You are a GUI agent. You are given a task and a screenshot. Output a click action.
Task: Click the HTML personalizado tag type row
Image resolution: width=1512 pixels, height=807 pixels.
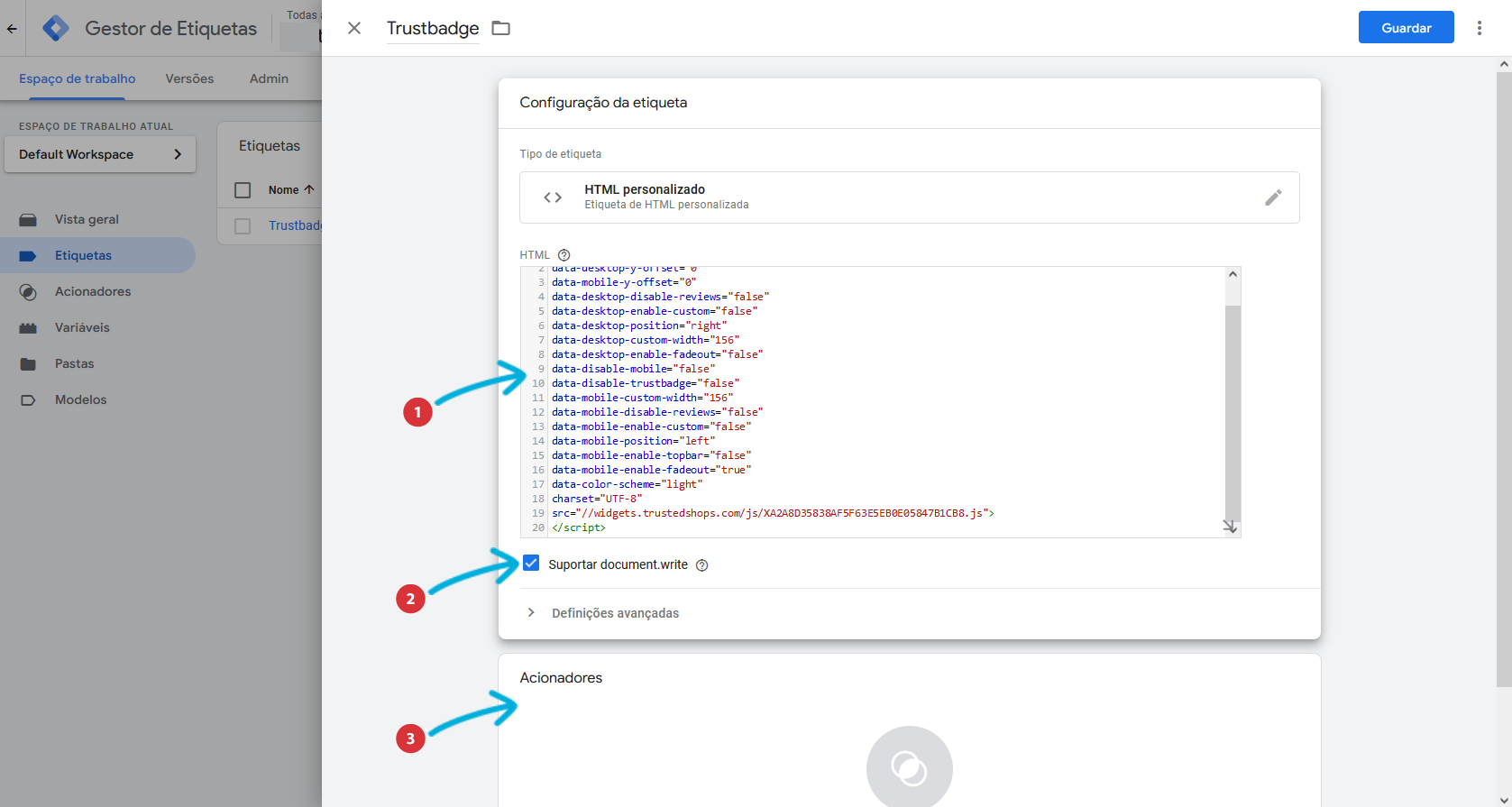tap(909, 197)
